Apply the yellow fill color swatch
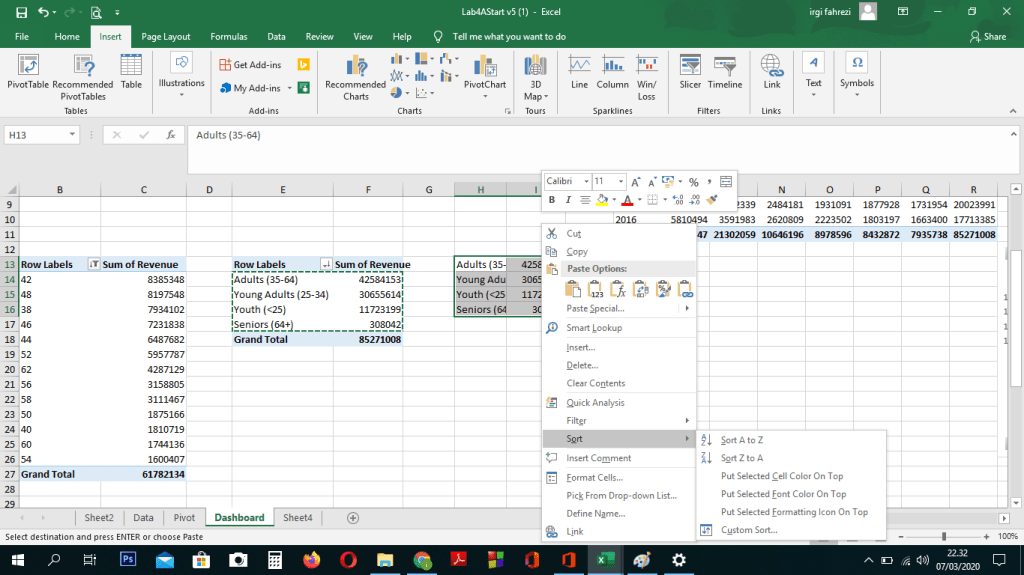 pyautogui.click(x=602, y=200)
